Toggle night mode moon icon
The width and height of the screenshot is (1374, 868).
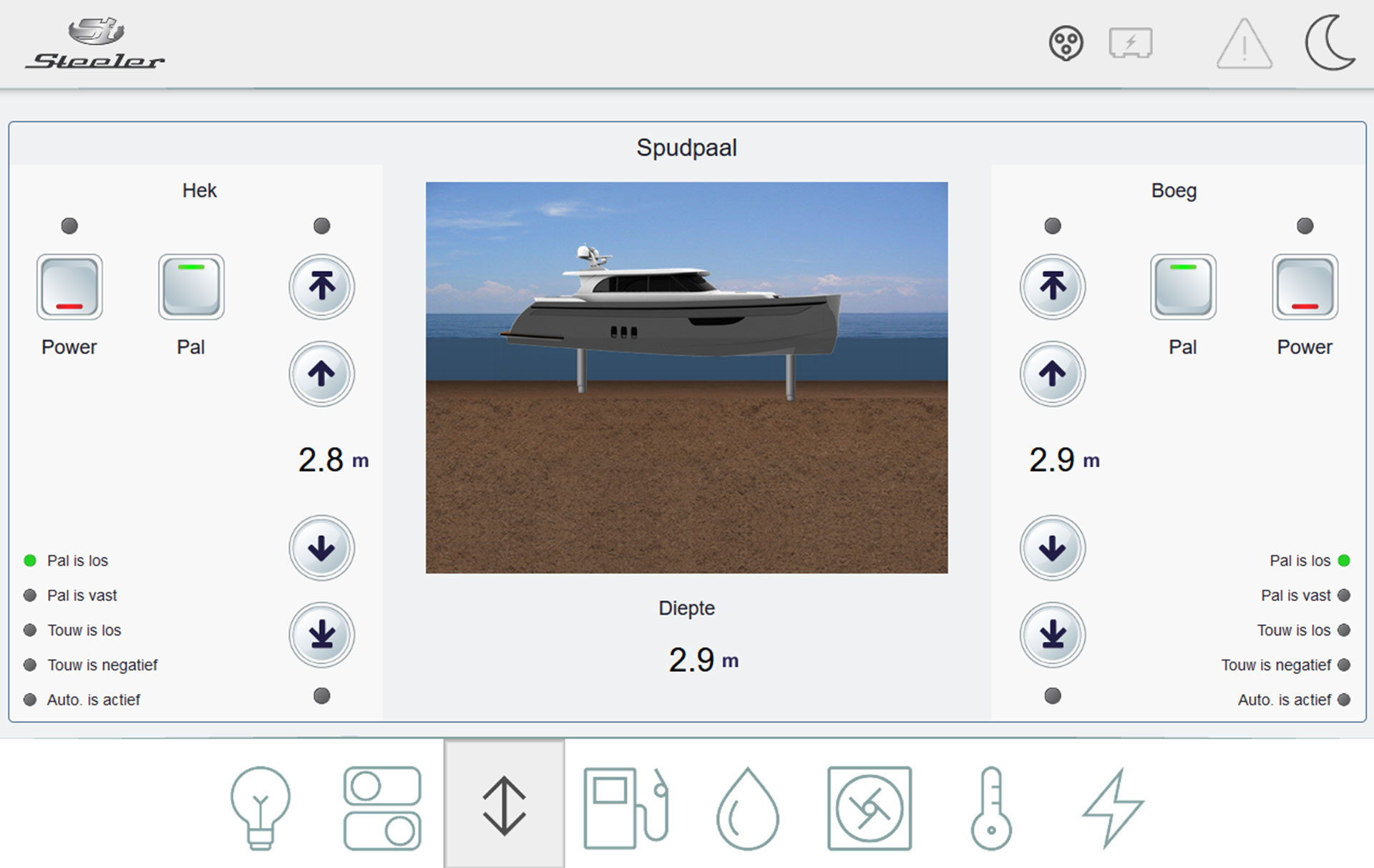point(1330,43)
